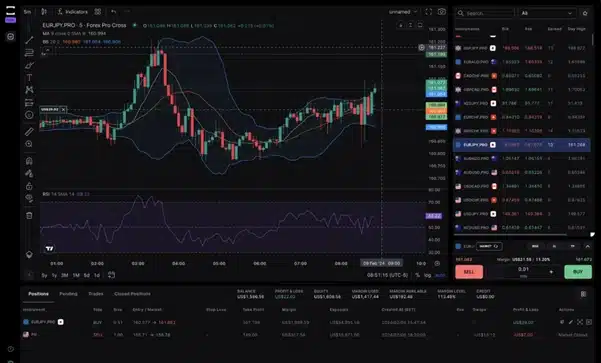Select the EURJPY.PRO row in watchlist
Viewport: 601px width, 363px height.
[522, 145]
